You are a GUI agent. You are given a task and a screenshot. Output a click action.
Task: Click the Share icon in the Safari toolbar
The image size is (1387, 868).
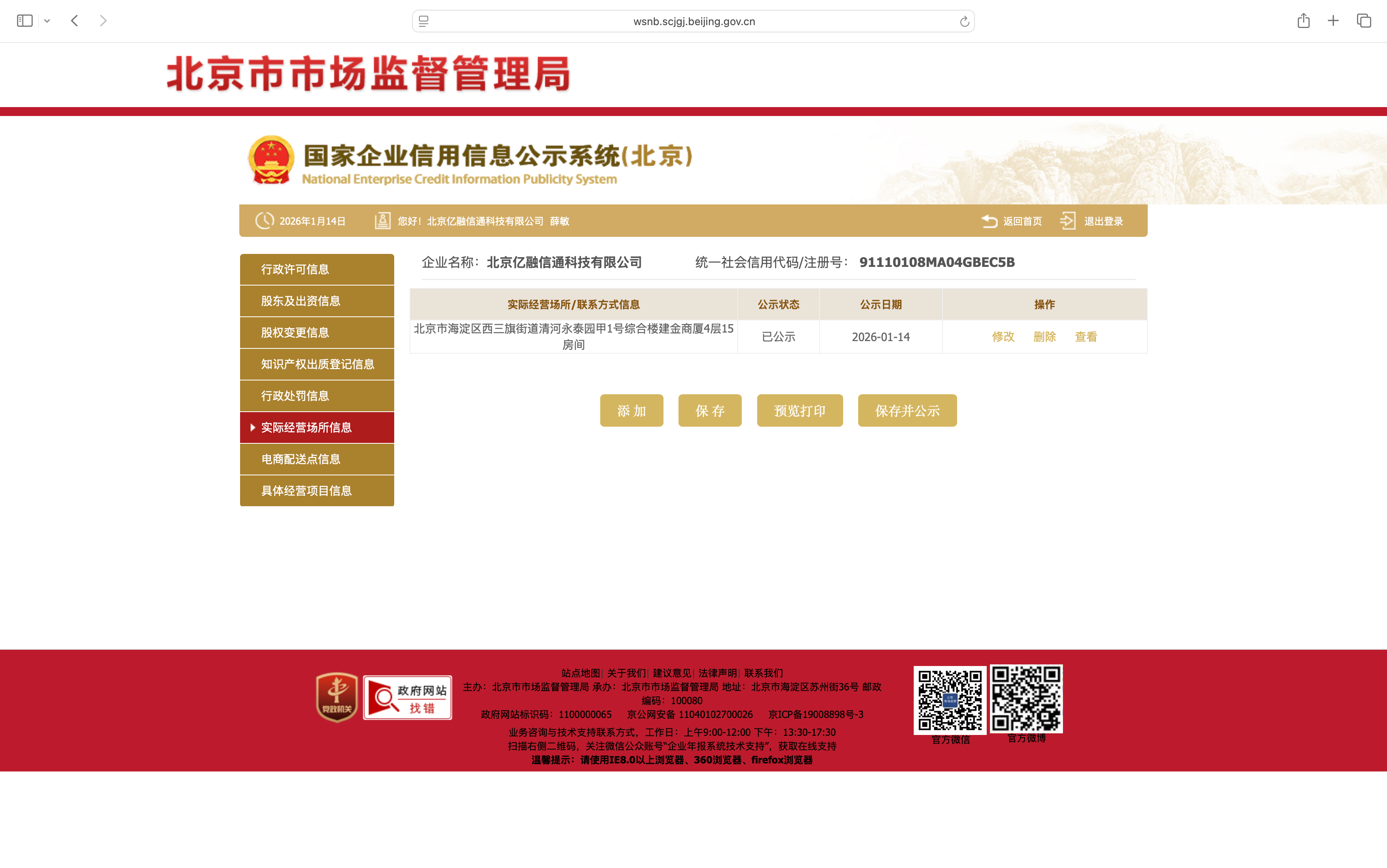1303,21
